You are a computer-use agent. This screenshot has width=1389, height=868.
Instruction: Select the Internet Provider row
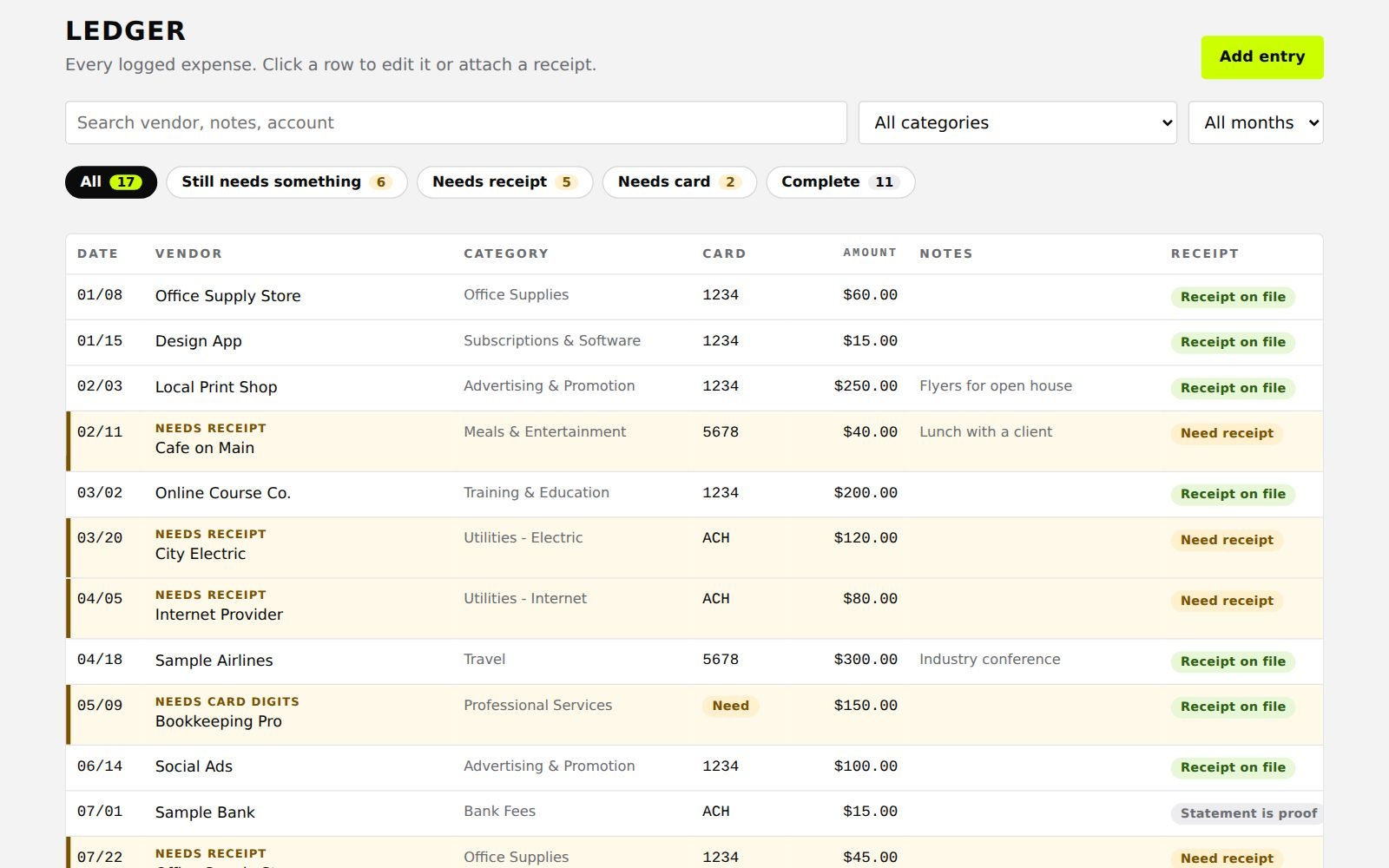694,608
